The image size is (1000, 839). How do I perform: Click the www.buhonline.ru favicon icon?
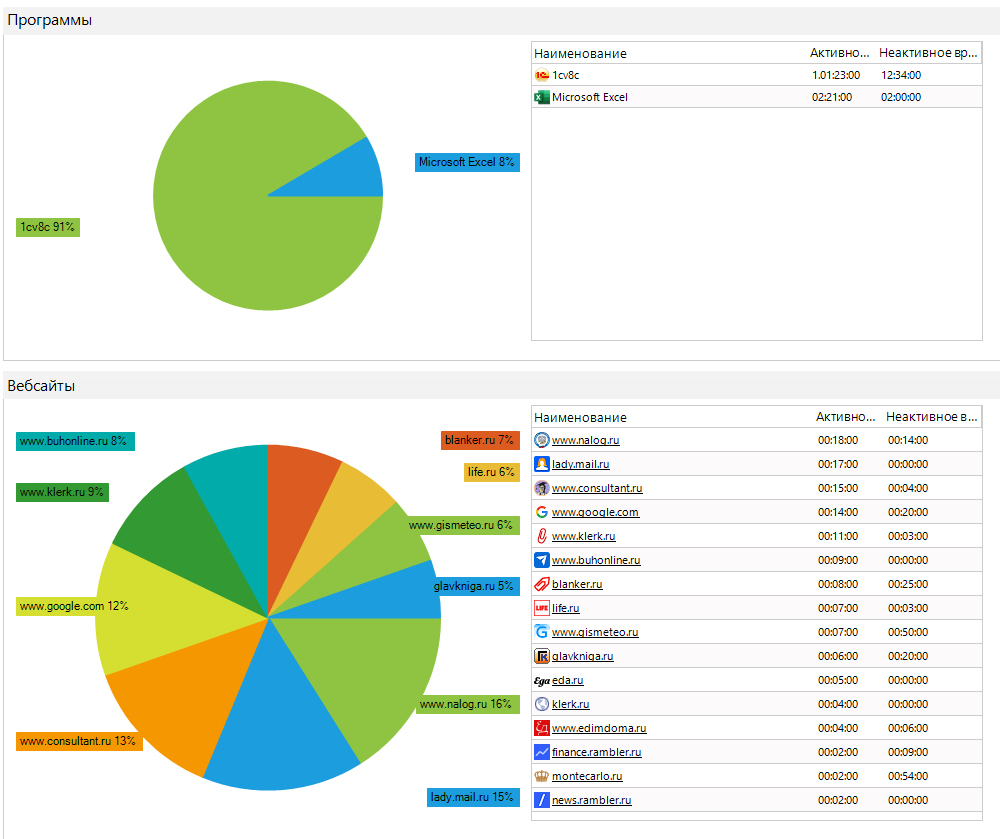[542, 560]
